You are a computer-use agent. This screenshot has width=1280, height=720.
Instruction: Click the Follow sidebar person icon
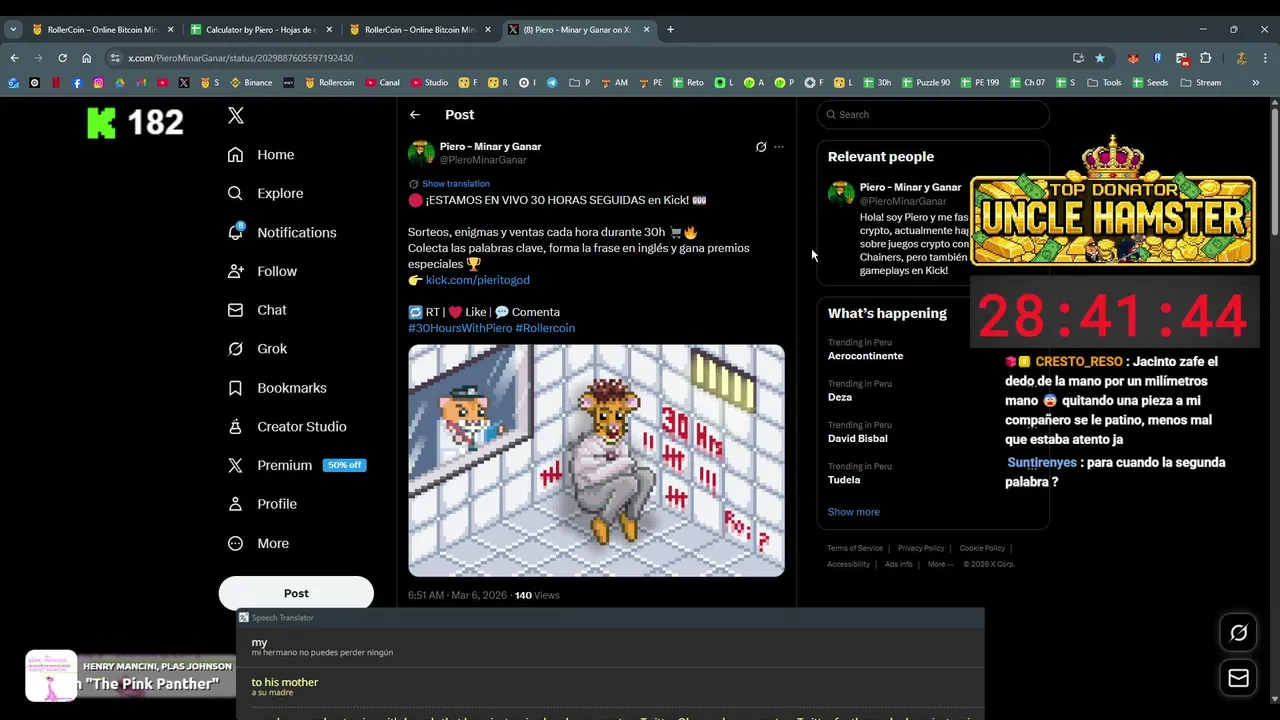click(235, 271)
